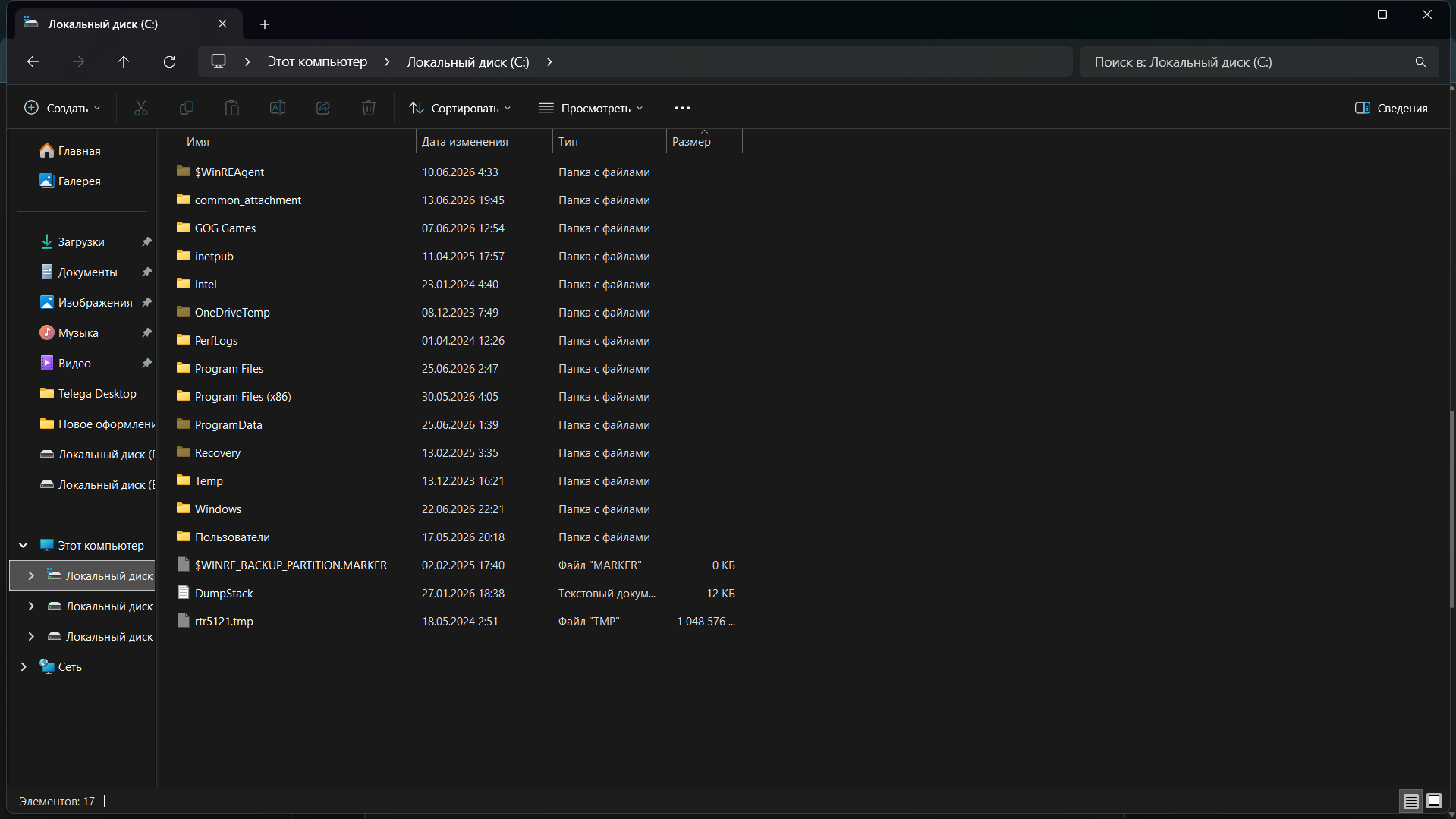Screen dimensions: 1456x819
Task: Open Видео in the sidebar
Action: 65,364
